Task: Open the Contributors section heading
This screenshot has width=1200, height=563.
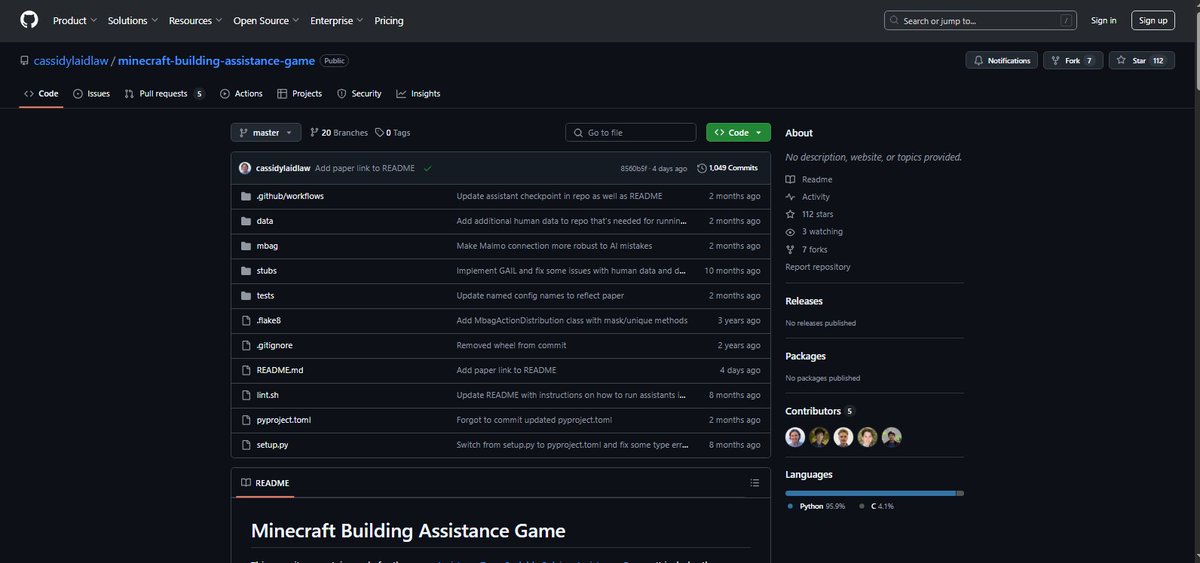Action: 820,411
